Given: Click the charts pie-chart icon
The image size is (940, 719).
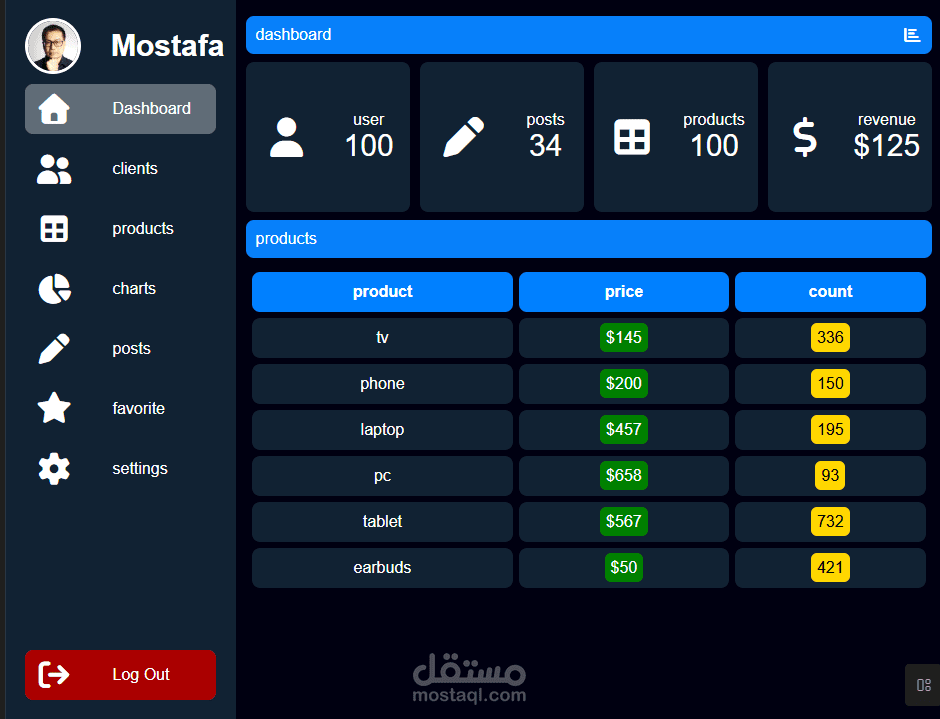Looking at the screenshot, I should 53,288.
